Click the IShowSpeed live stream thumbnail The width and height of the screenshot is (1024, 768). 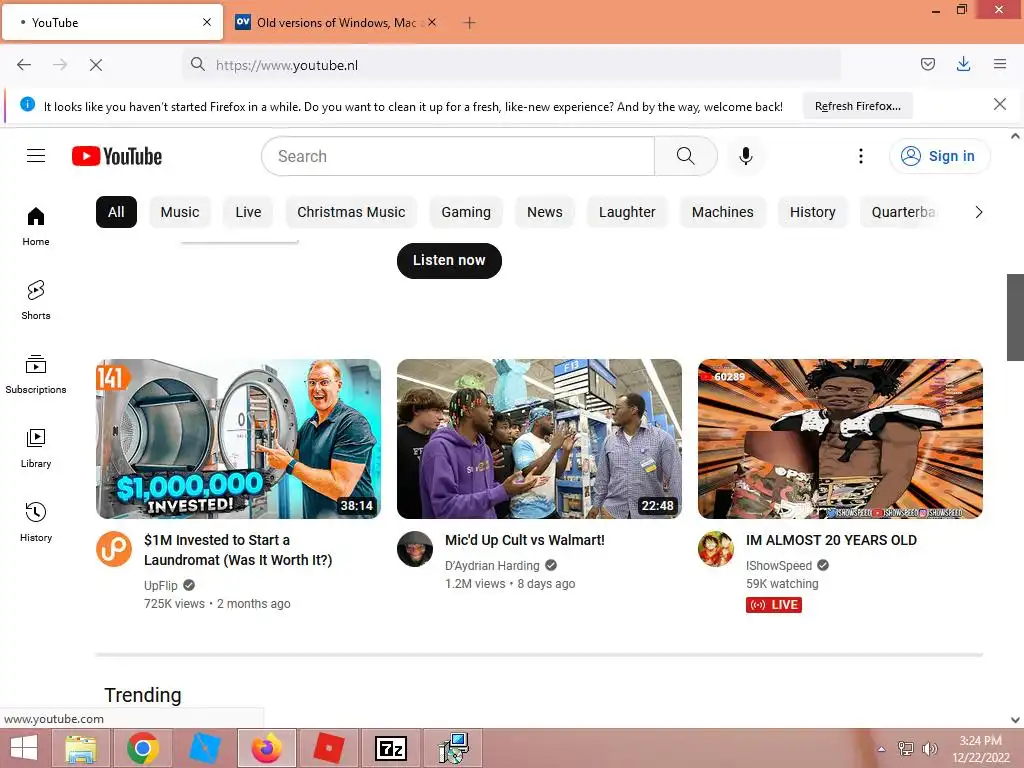click(x=840, y=439)
